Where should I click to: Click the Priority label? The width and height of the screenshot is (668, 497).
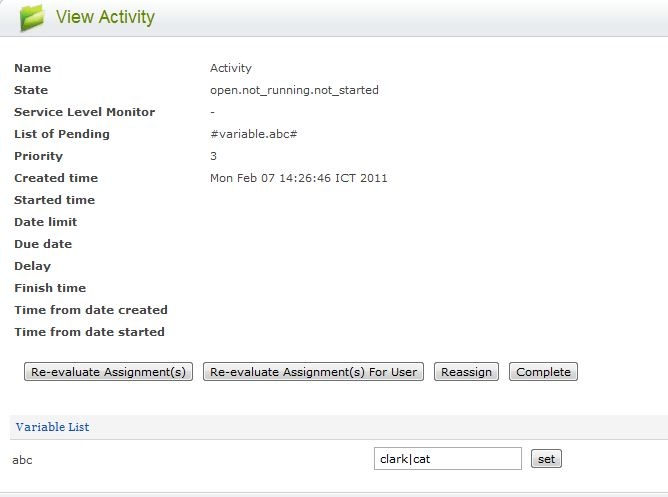point(38,156)
